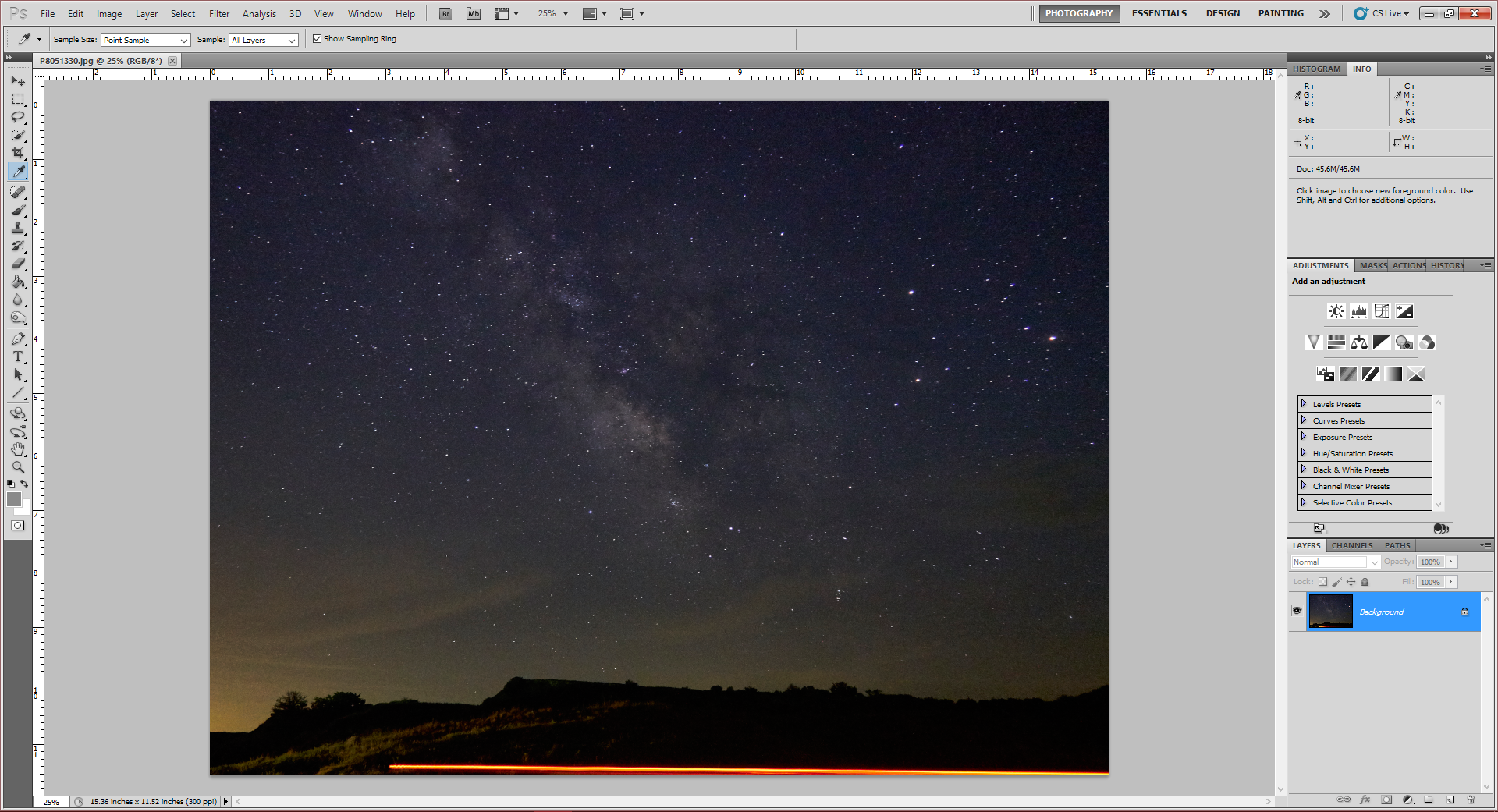This screenshot has width=1498, height=812.
Task: Click the background color swatch
Action: [24, 509]
